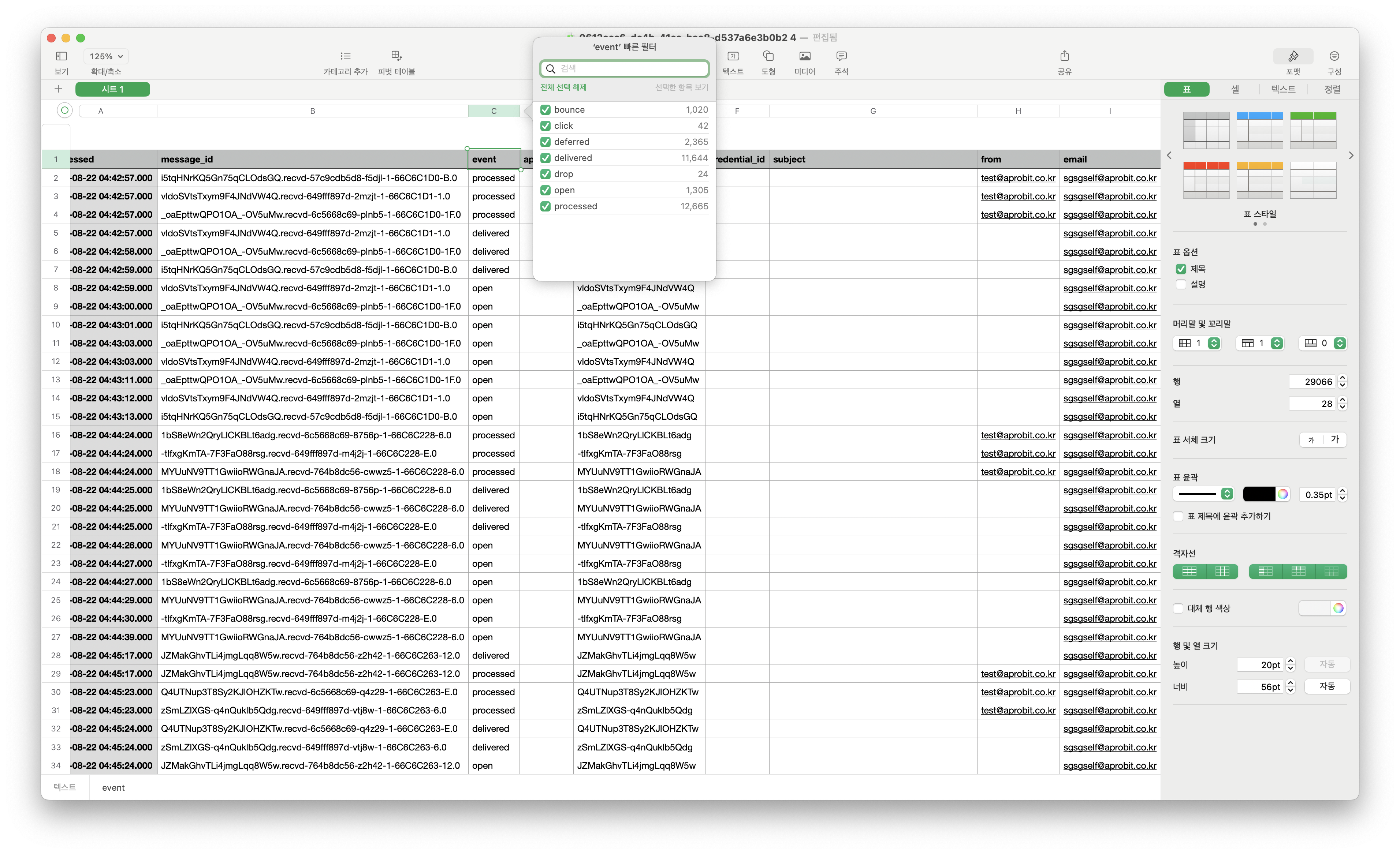Show previous table styles with left chevron
1400x854 pixels.
[1169, 155]
